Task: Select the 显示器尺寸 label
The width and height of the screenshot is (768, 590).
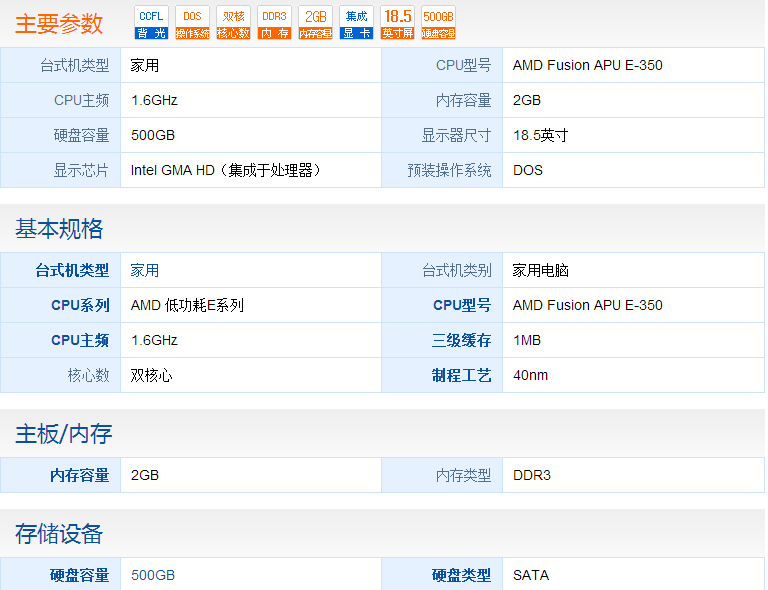Action: 456,136
